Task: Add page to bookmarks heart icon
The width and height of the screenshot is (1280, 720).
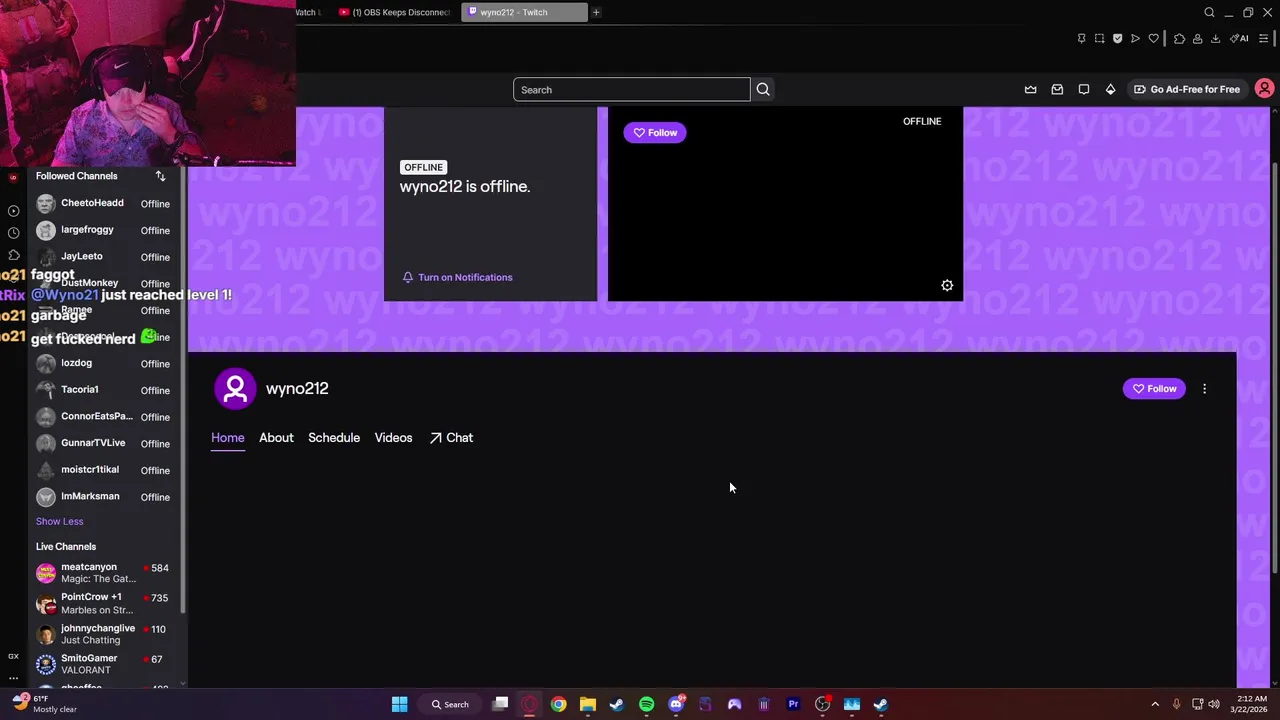Action: pyautogui.click(x=1153, y=39)
